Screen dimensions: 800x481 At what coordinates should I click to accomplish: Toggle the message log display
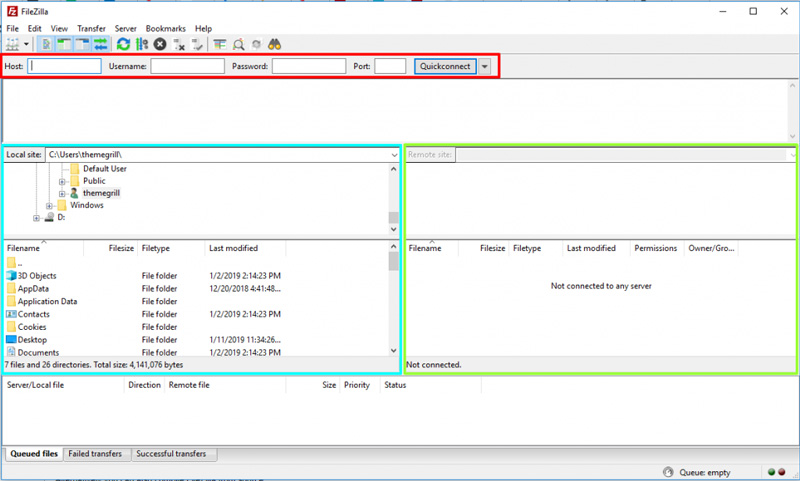coord(46,44)
